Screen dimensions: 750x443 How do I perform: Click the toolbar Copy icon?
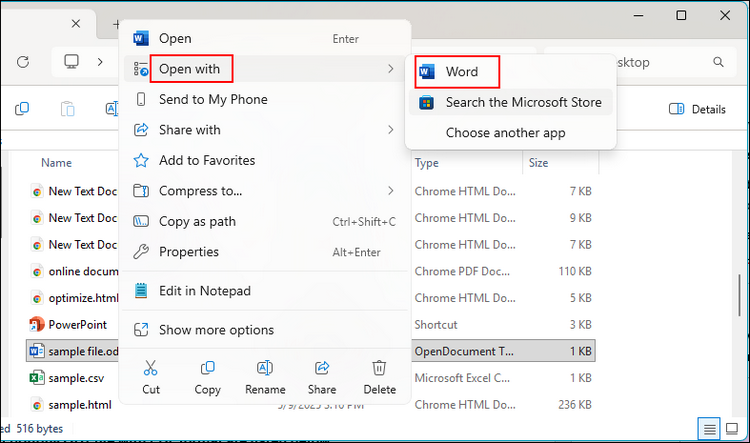point(22,109)
